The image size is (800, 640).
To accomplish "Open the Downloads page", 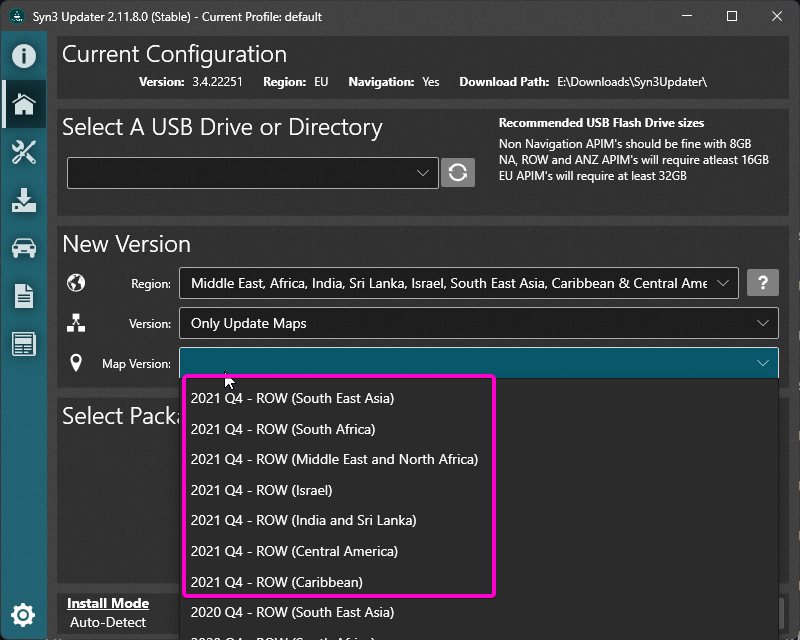I will pos(23,200).
